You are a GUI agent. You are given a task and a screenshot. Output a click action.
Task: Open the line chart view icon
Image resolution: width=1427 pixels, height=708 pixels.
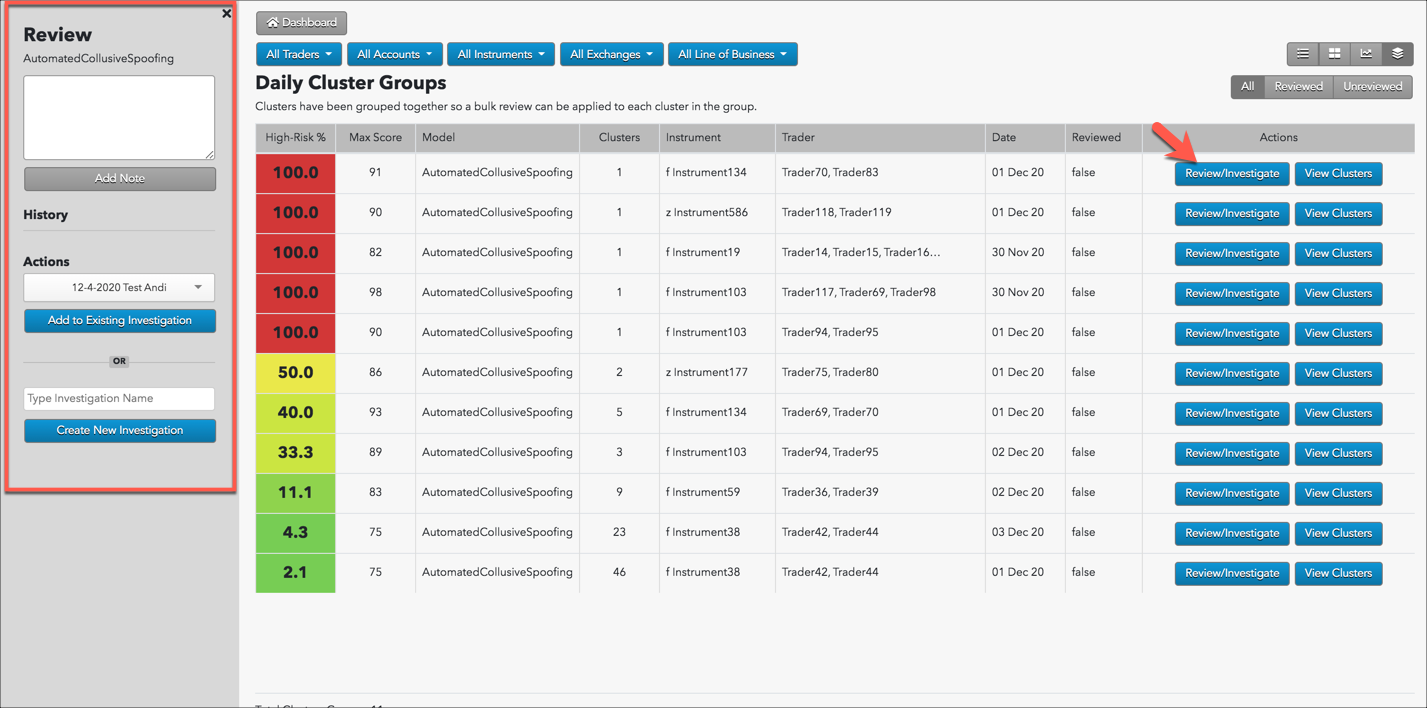point(1366,54)
